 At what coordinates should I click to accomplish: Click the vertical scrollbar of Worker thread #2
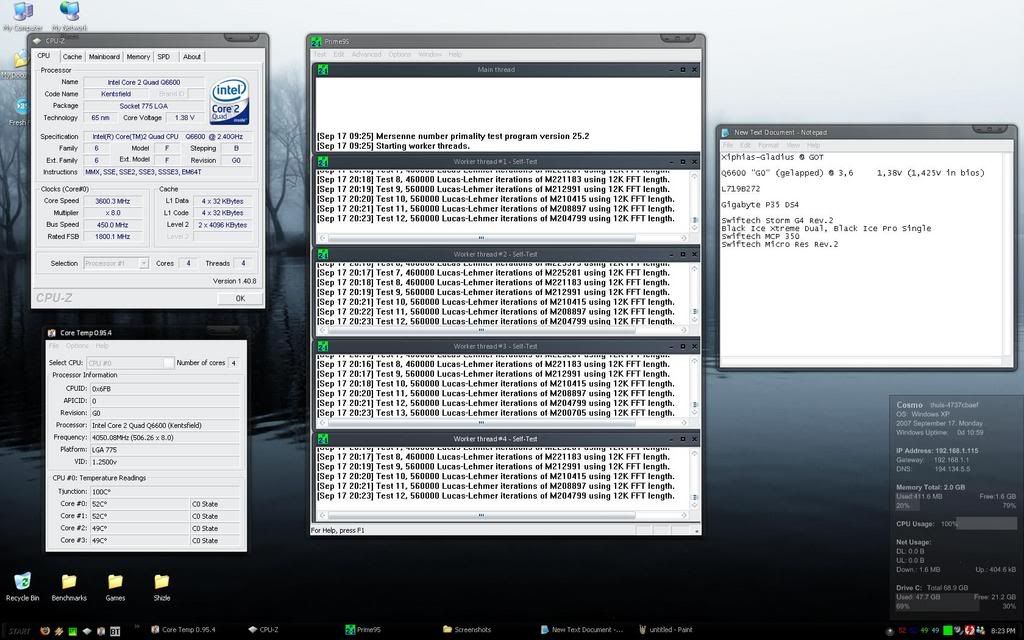coord(694,293)
